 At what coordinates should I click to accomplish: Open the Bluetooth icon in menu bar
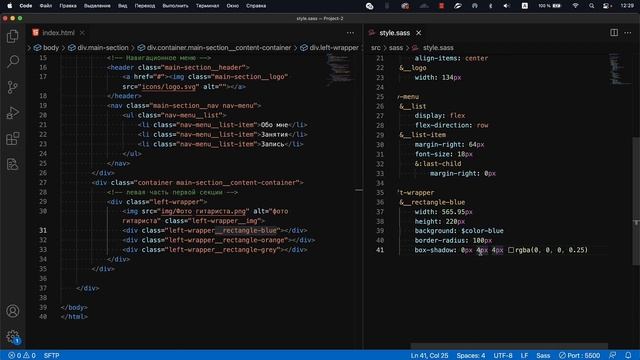coord(491,6)
